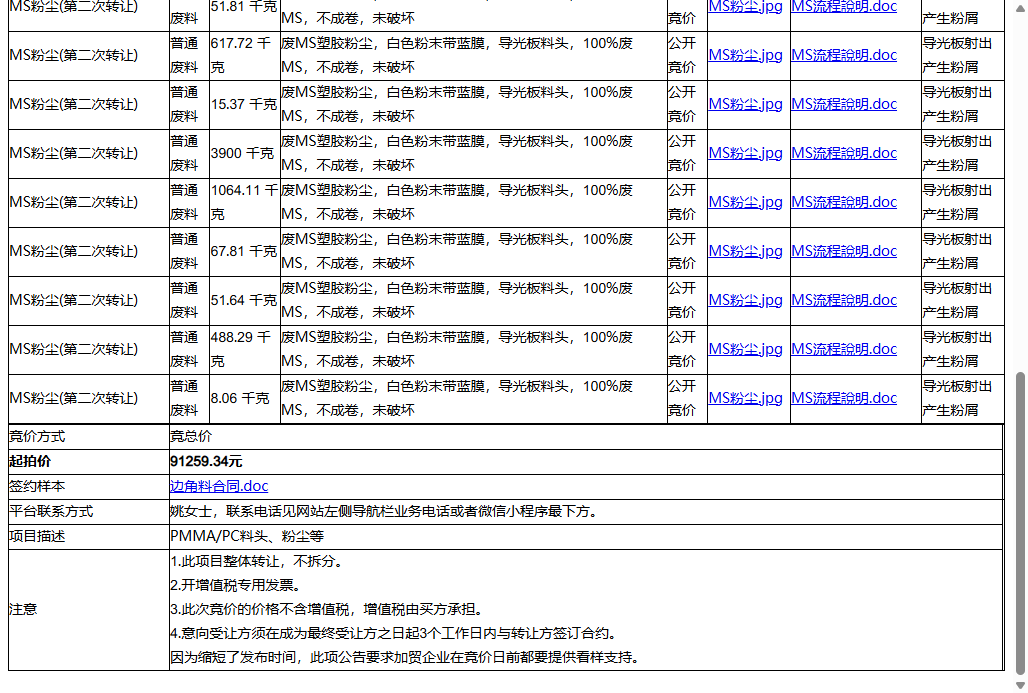Screen dimensions: 1028x693
Task: Select the 67.81 千克 quantity cell
Action: click(245, 252)
